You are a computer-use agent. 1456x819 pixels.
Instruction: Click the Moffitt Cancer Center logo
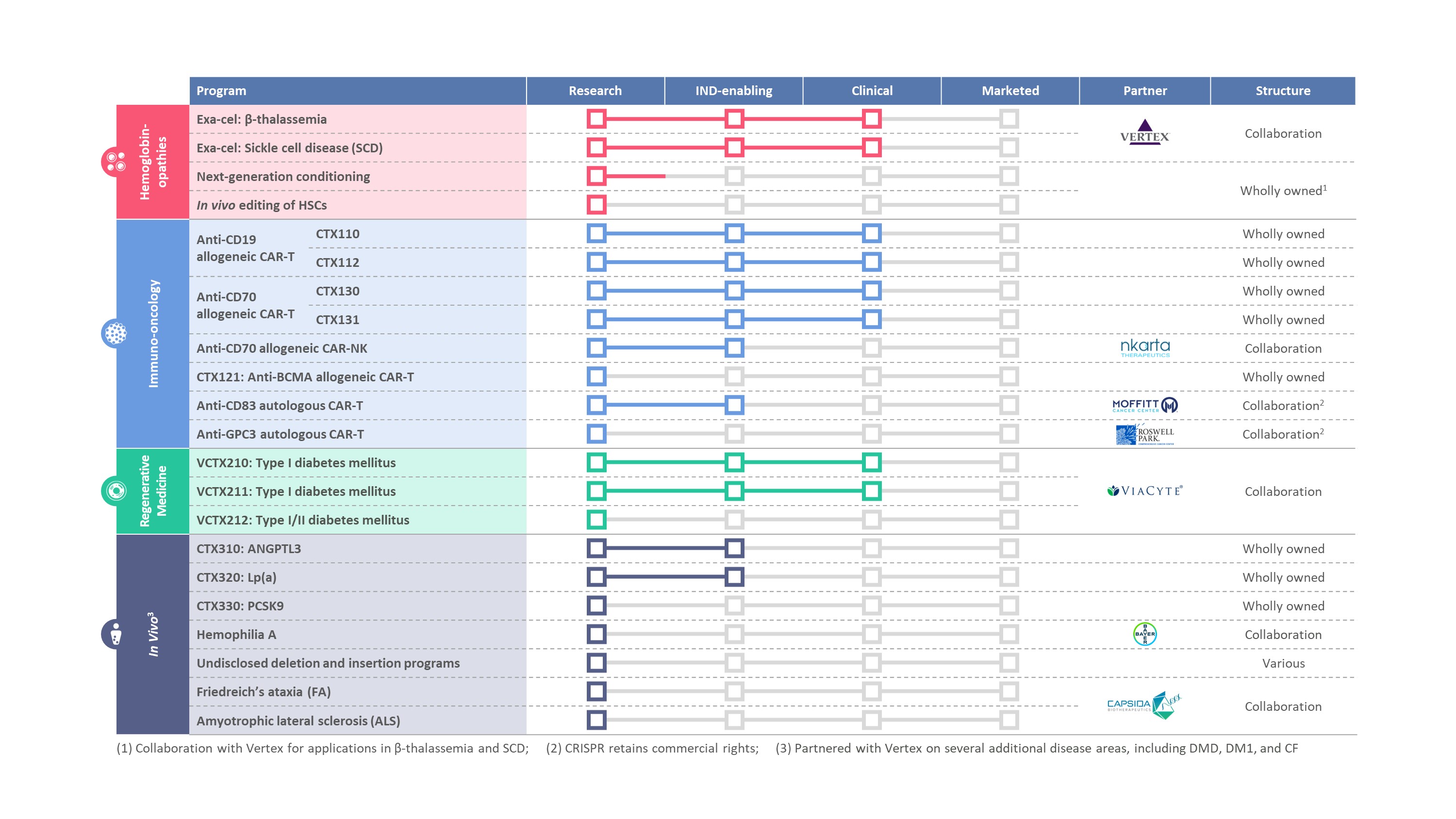click(1145, 405)
